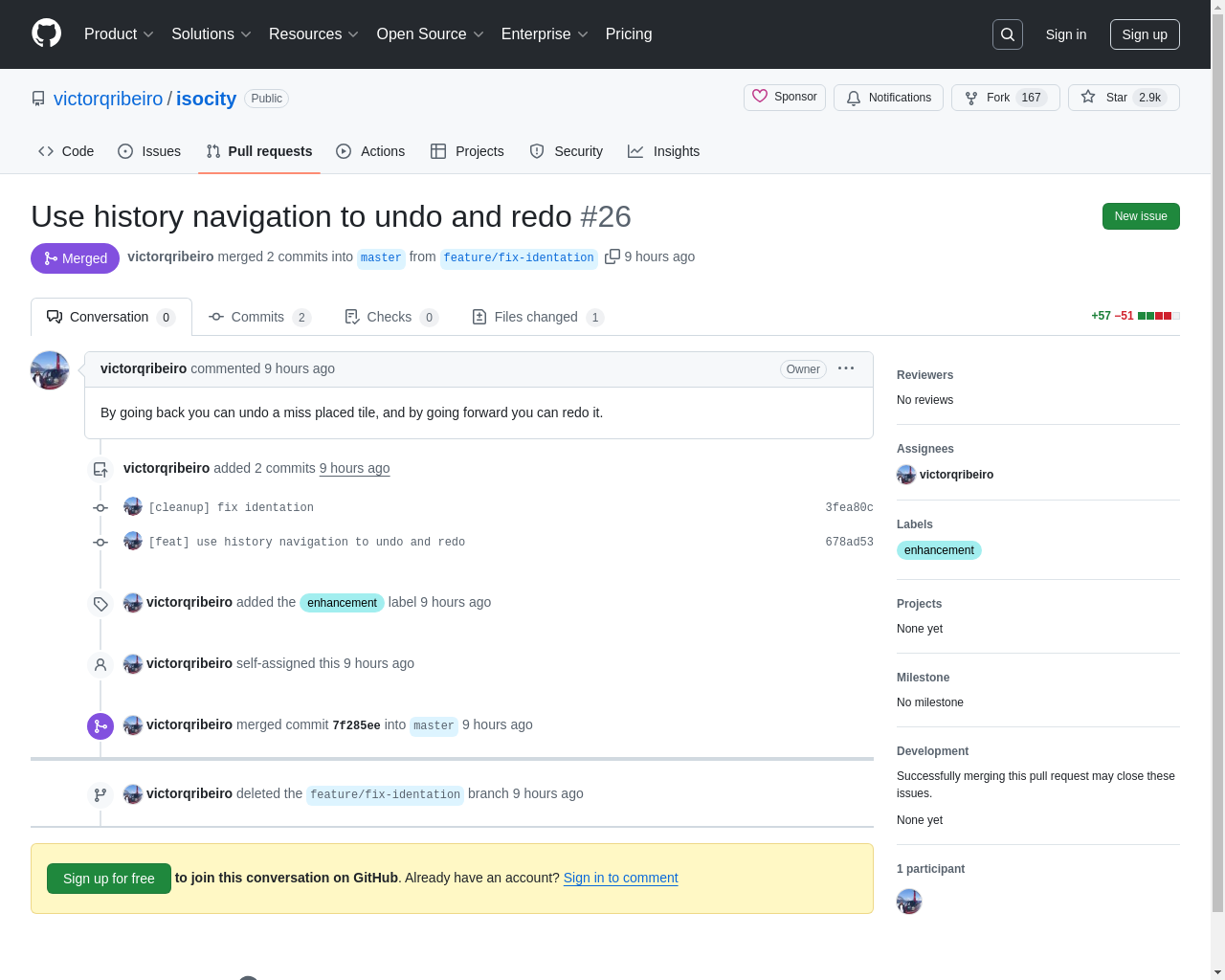
Task: Click victorqribeiro avatar next to comment
Action: pos(50,370)
